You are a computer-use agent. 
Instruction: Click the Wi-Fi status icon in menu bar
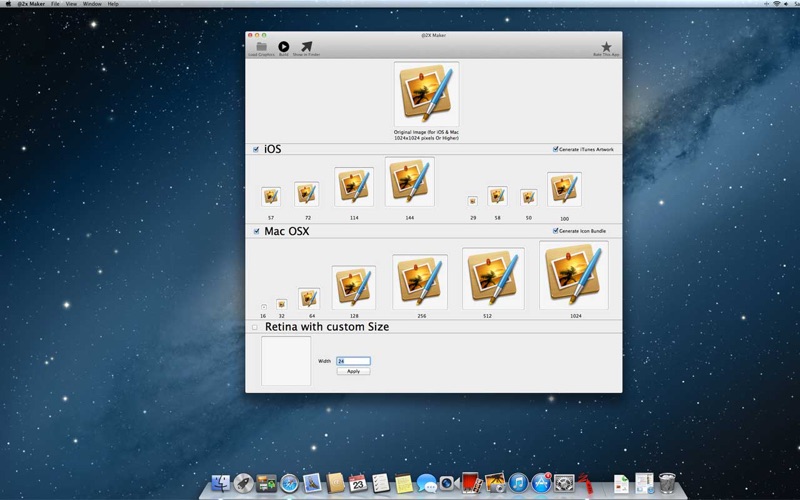click(777, 4)
